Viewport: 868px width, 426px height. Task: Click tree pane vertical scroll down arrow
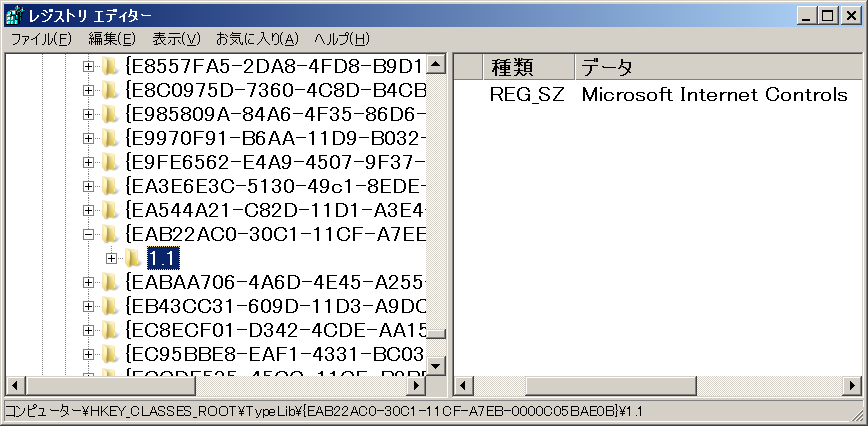[437, 365]
